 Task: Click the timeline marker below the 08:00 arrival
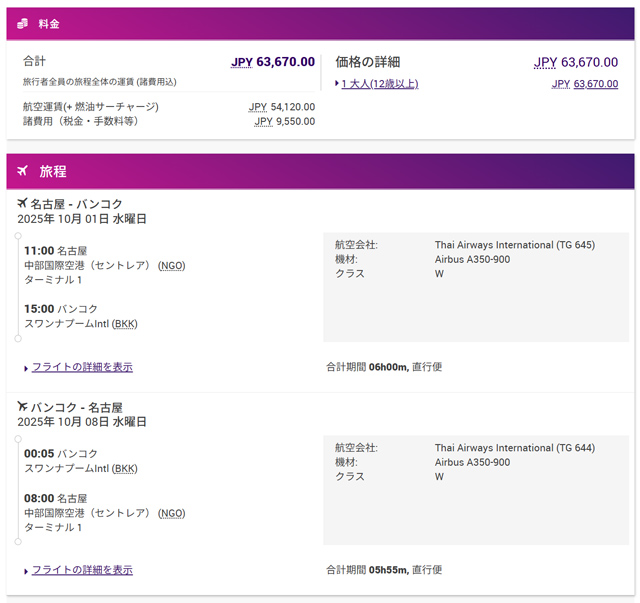pyautogui.click(x=18, y=541)
